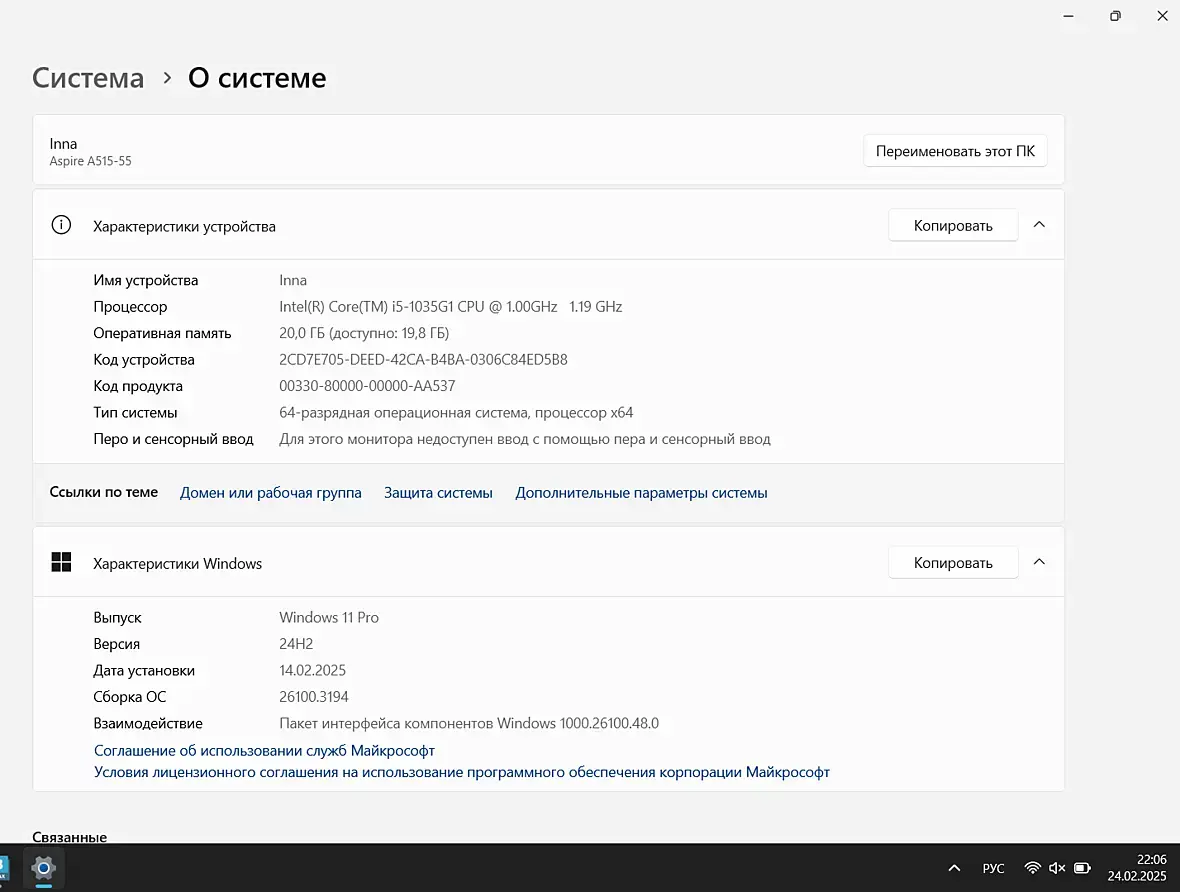Copy Windows specifications with Копировать

952,562
